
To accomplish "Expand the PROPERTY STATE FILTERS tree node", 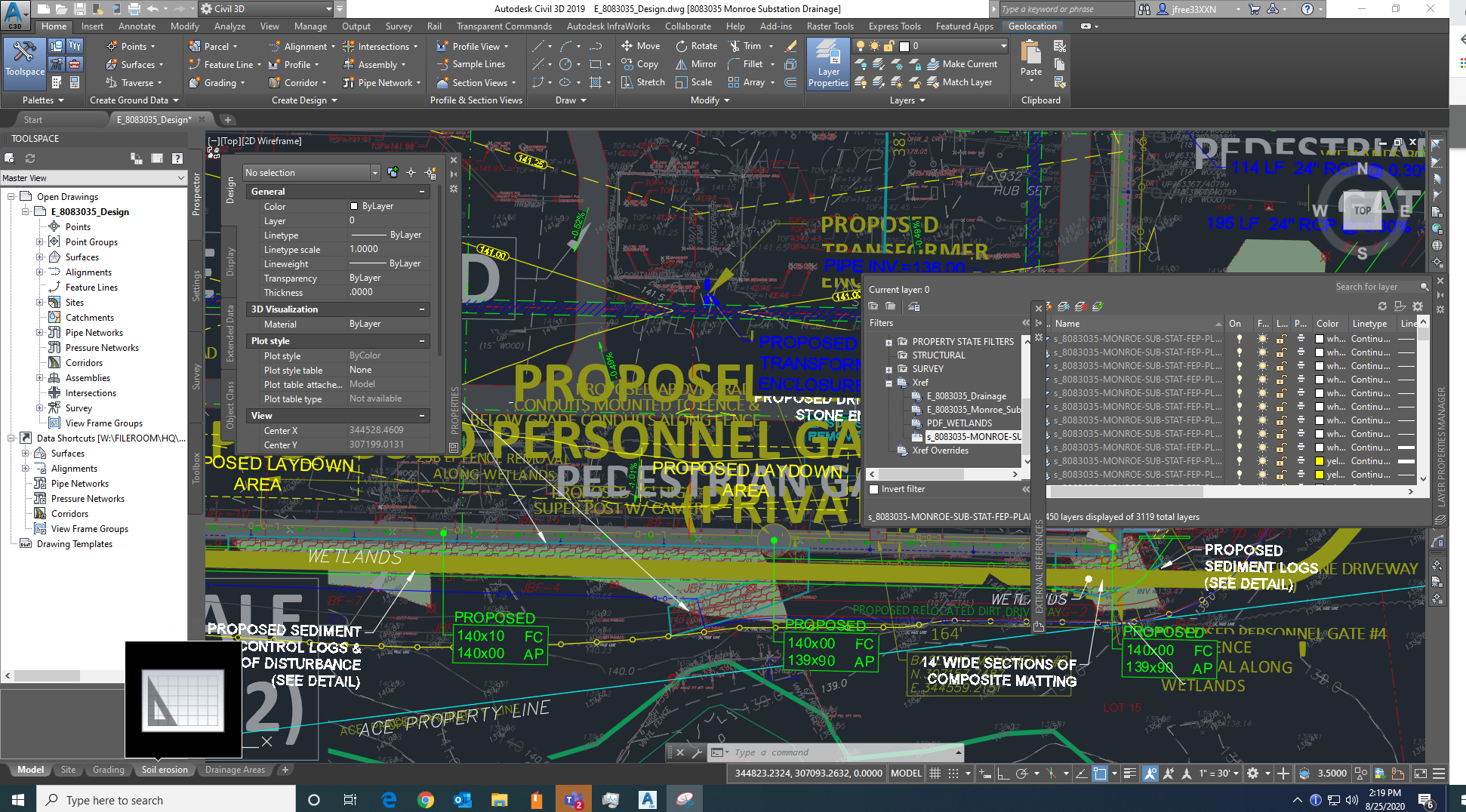I will pos(888,341).
